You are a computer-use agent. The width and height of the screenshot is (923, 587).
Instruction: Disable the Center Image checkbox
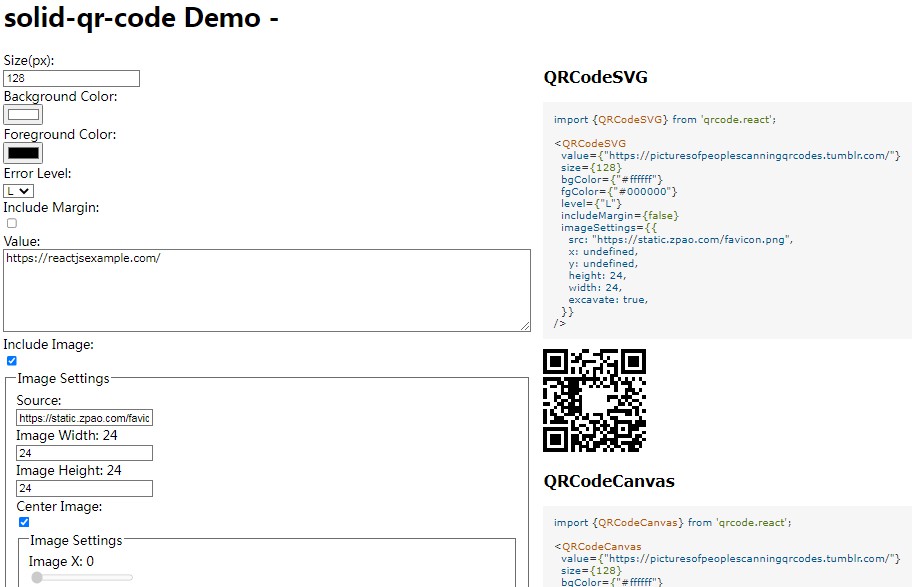coord(24,521)
